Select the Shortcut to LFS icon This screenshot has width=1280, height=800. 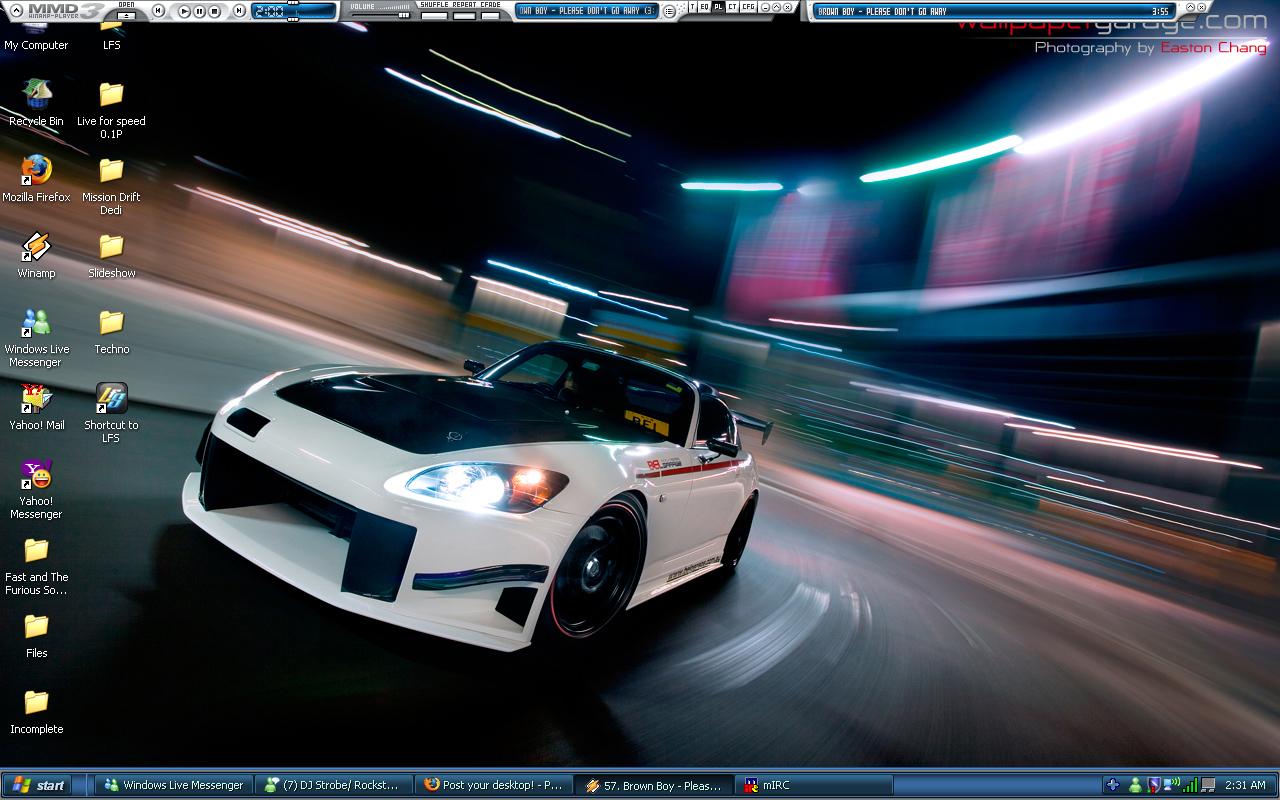pos(111,413)
